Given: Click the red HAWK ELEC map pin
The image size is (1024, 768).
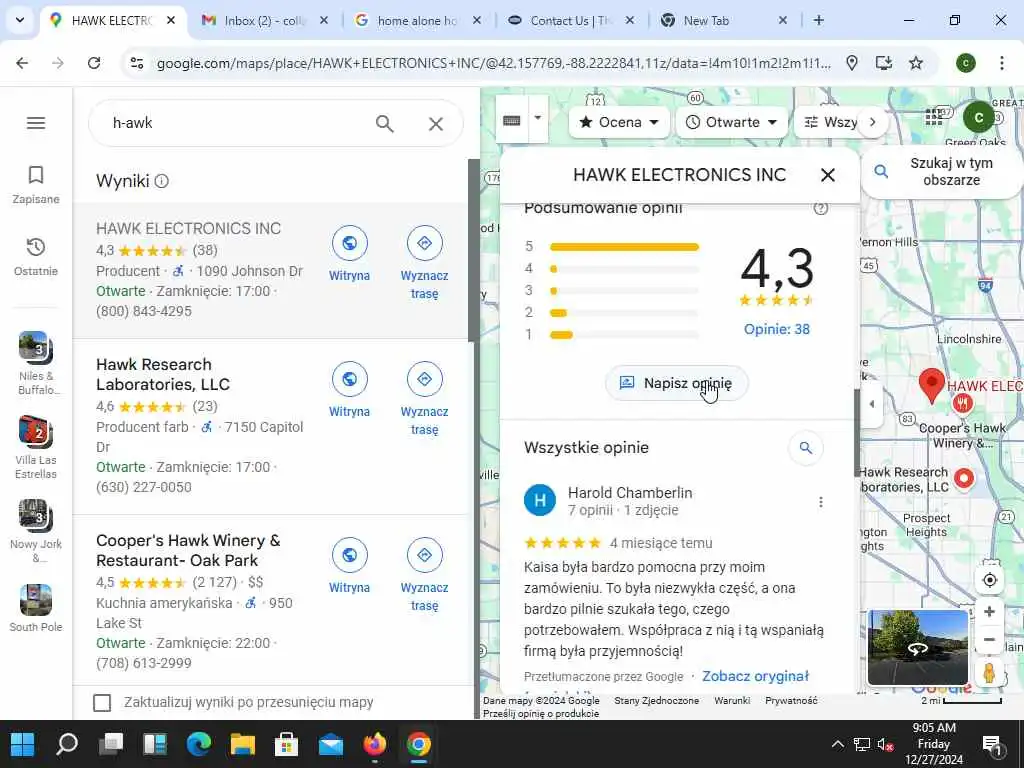Looking at the screenshot, I should point(932,385).
